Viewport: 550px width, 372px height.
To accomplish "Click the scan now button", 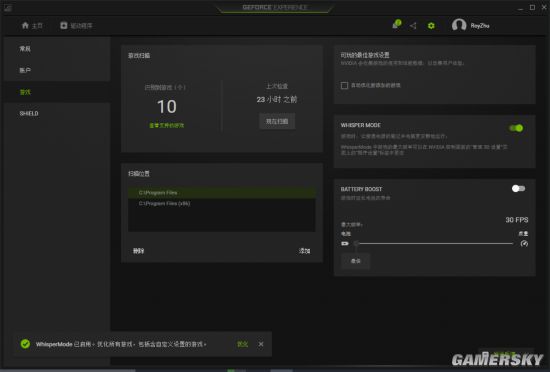I will point(277,121).
